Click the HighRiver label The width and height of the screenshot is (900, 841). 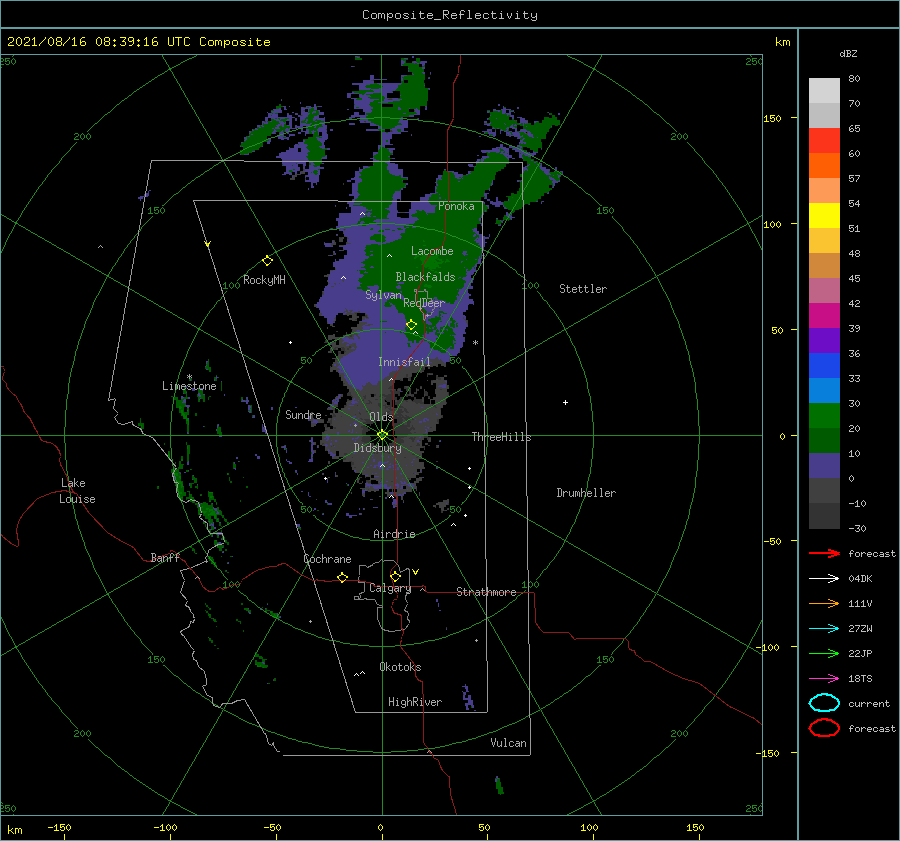415,702
